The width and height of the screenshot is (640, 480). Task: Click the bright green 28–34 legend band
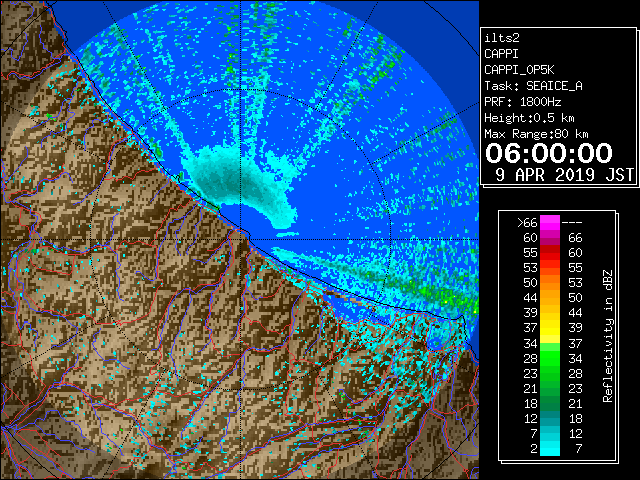coord(550,358)
